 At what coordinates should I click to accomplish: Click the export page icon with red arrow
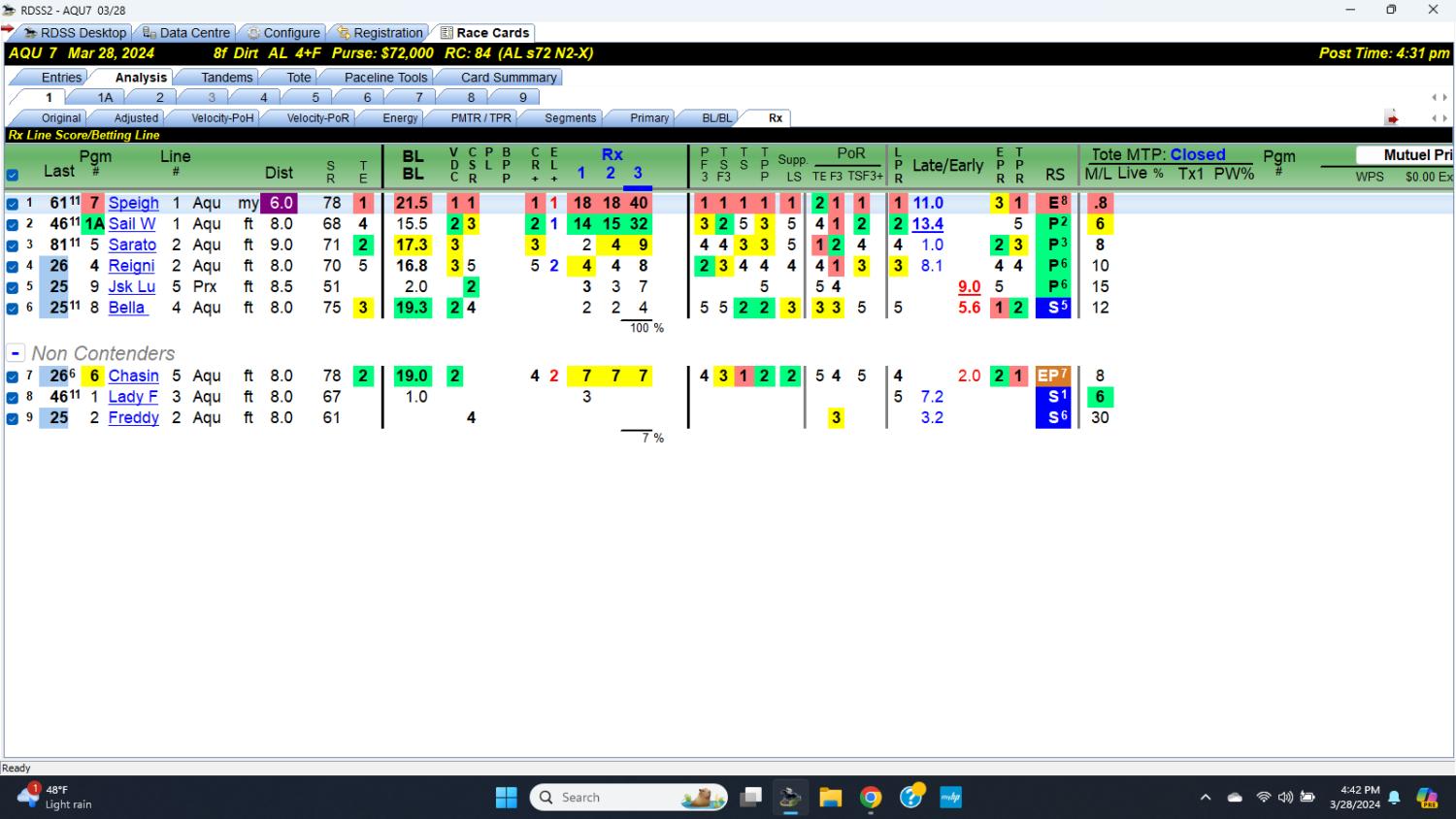click(1392, 118)
